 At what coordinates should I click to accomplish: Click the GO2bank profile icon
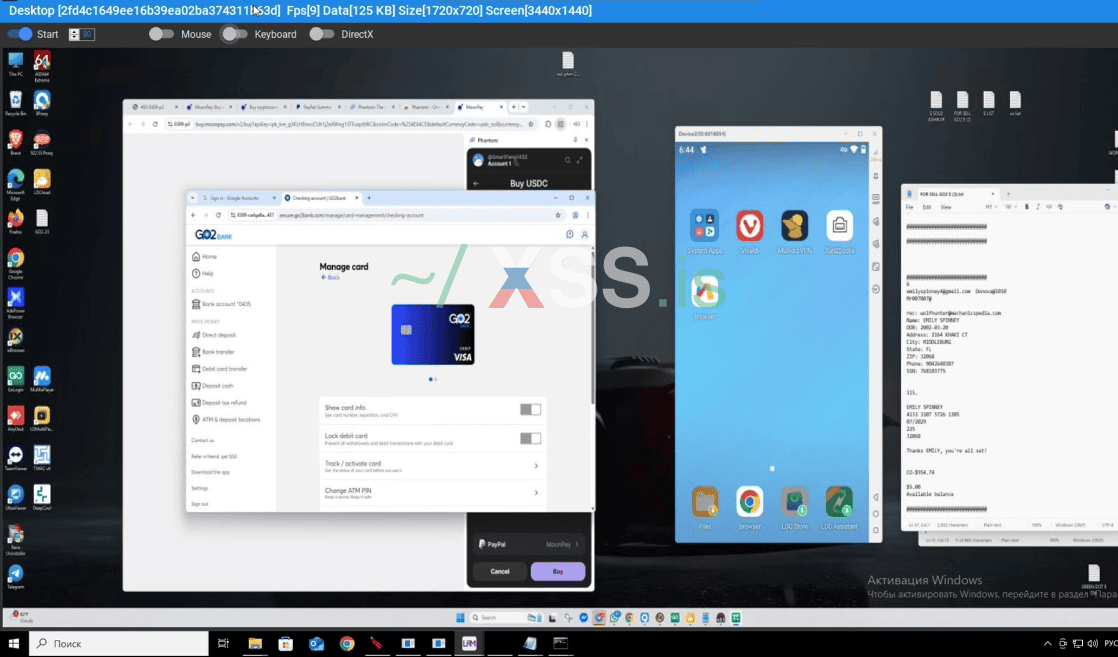pyautogui.click(x=585, y=235)
